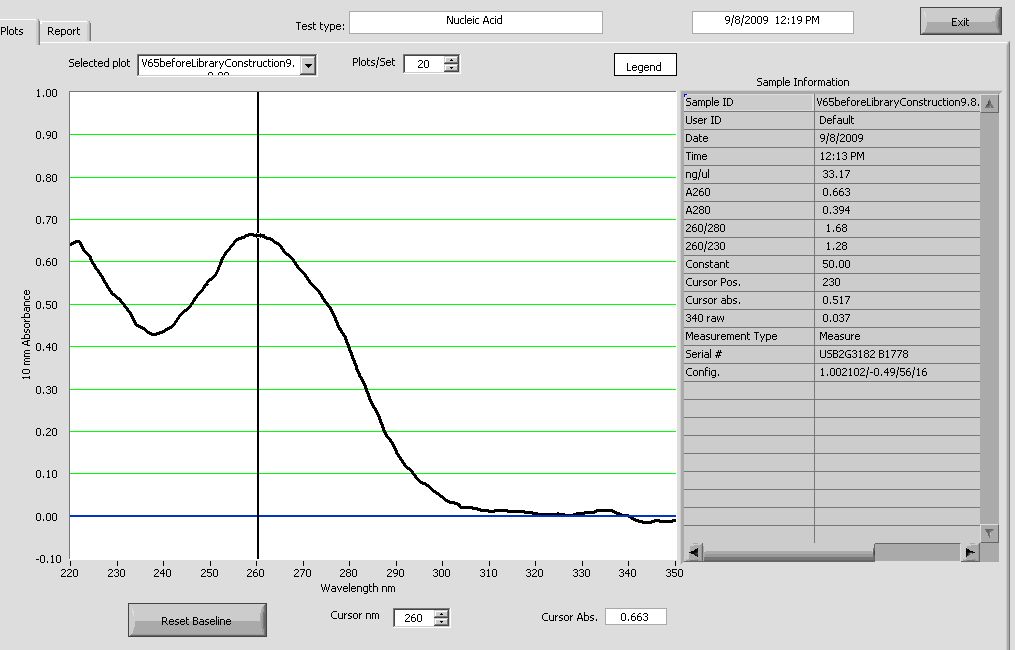Click the 'Sample Information' heading
The width and height of the screenshot is (1015, 650).
point(803,82)
